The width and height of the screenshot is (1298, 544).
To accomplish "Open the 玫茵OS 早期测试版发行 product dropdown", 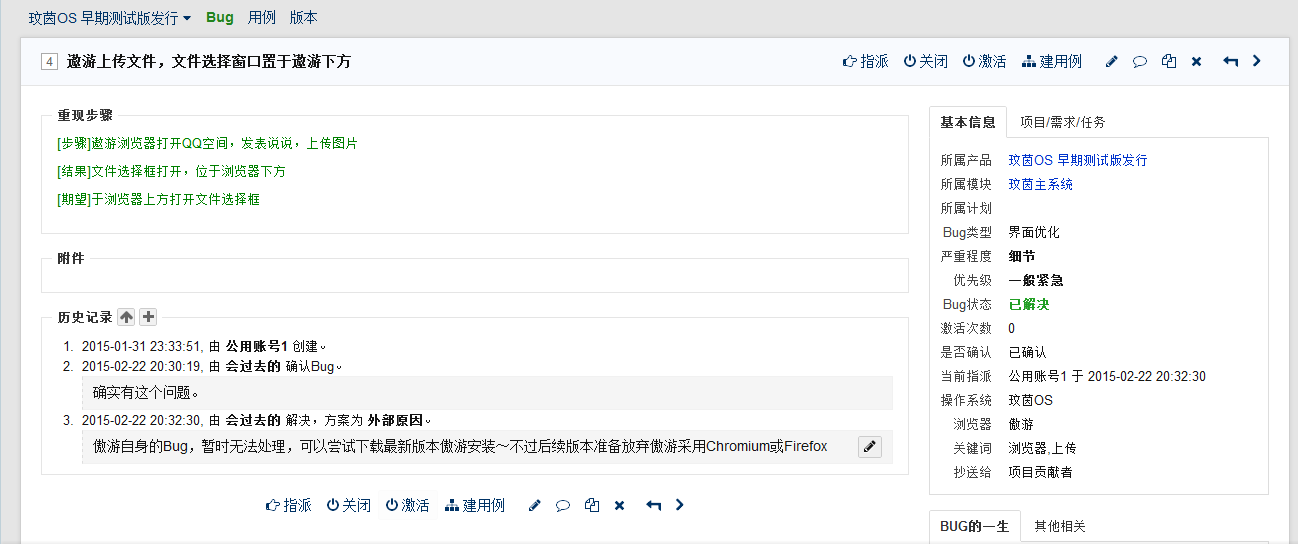I will pyautogui.click(x=110, y=18).
